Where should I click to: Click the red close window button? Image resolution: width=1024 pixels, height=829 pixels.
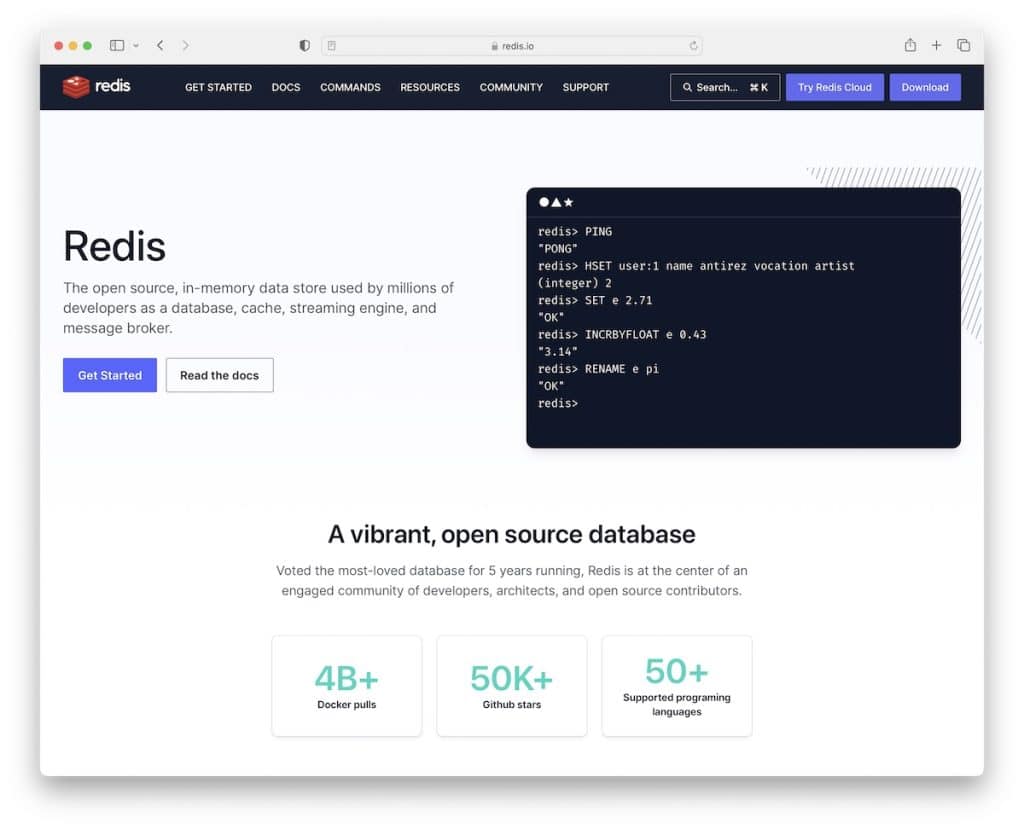[x=59, y=46]
